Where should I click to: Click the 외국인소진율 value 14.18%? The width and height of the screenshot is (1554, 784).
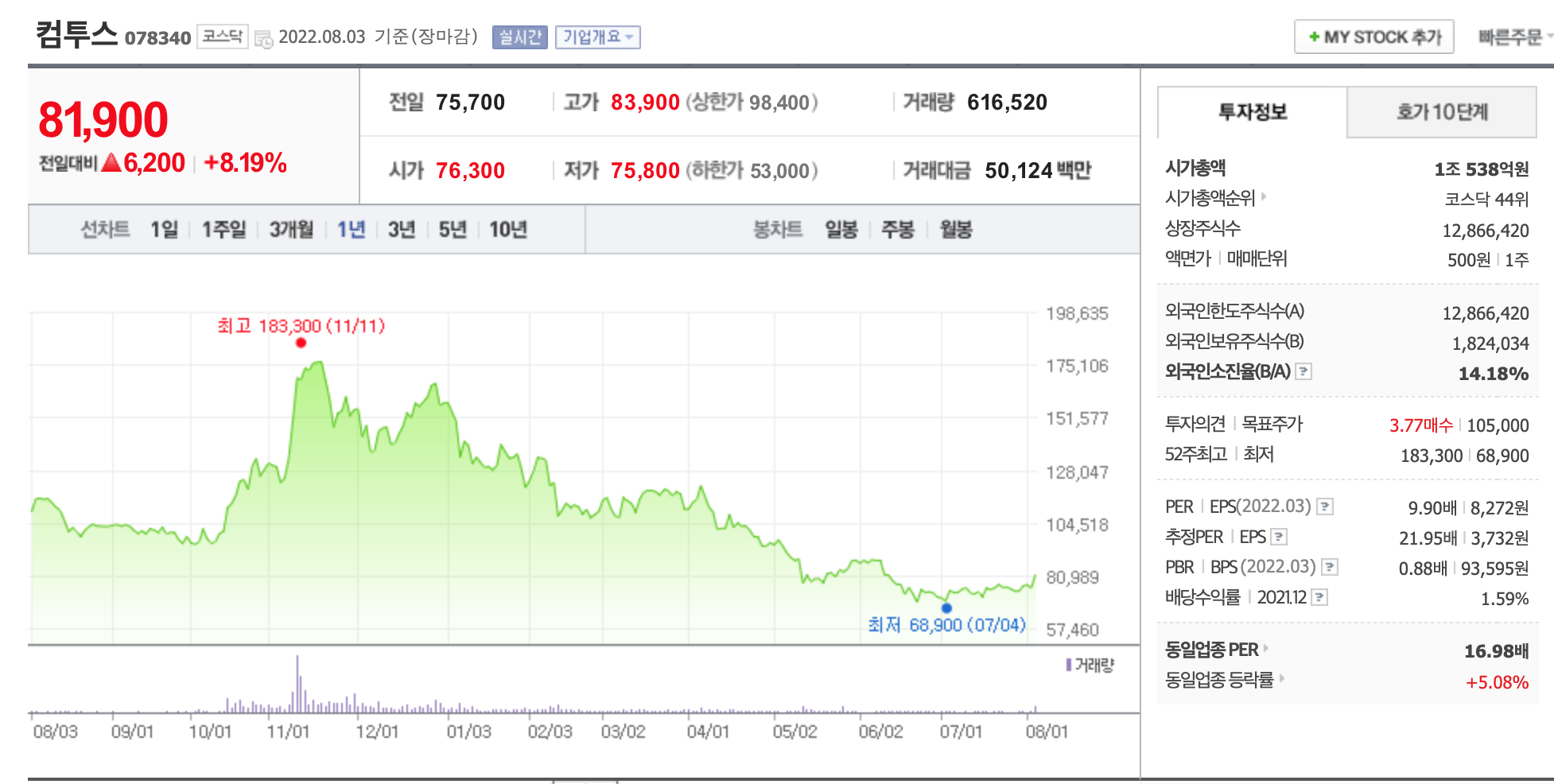pos(1494,374)
